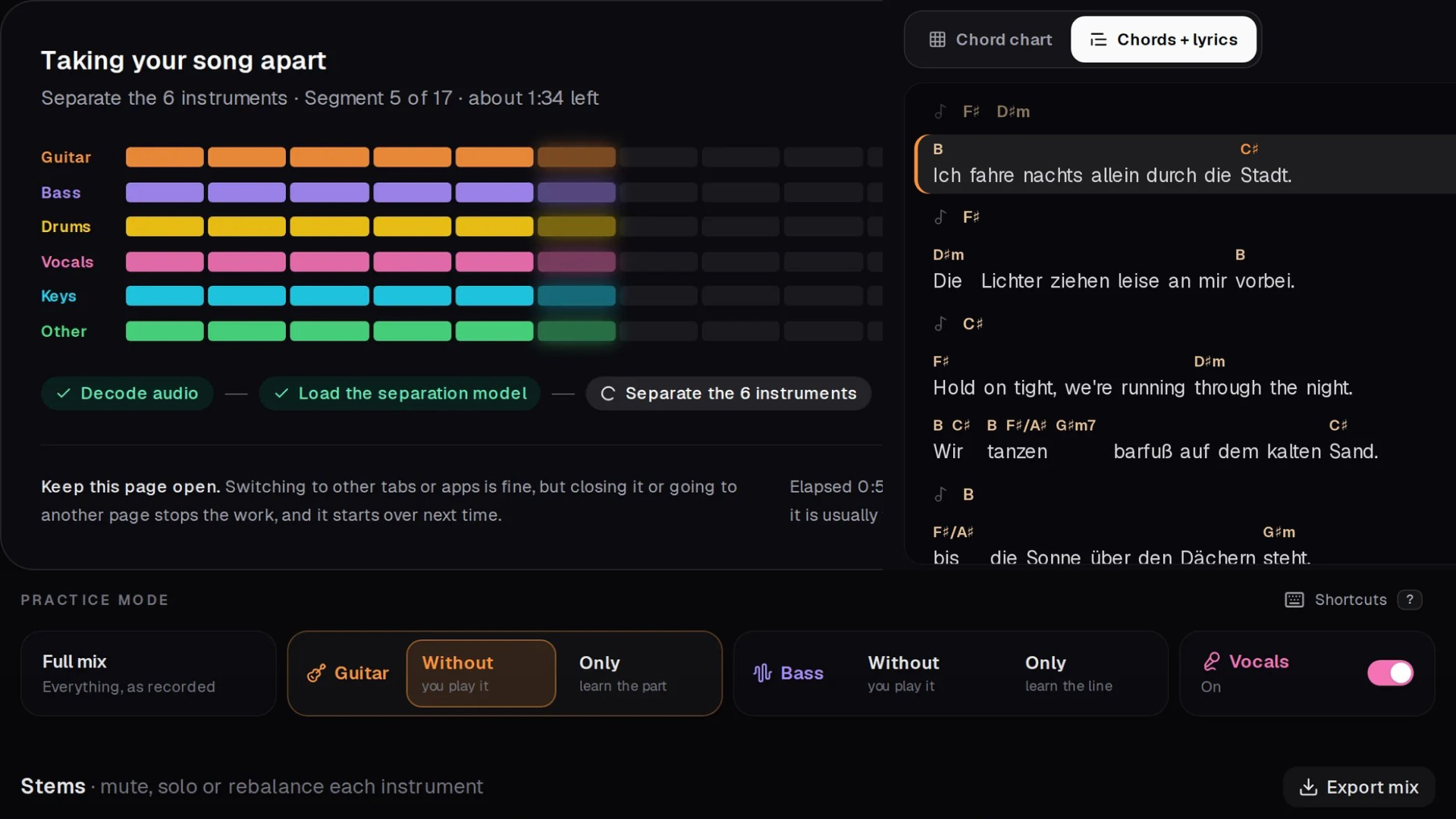Select the Chords + lyrics tab
The image size is (1456, 819).
[x=1163, y=39]
